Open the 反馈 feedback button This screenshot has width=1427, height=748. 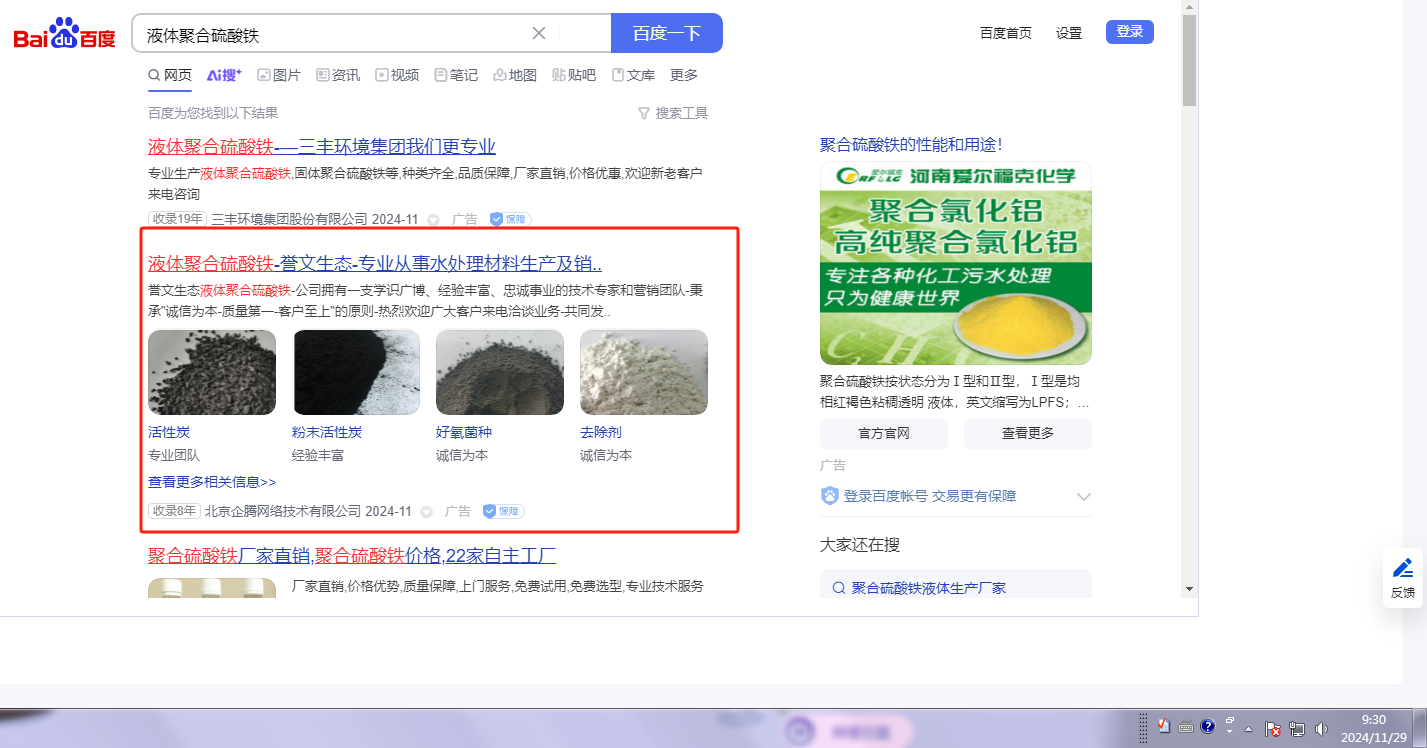pyautogui.click(x=1403, y=579)
